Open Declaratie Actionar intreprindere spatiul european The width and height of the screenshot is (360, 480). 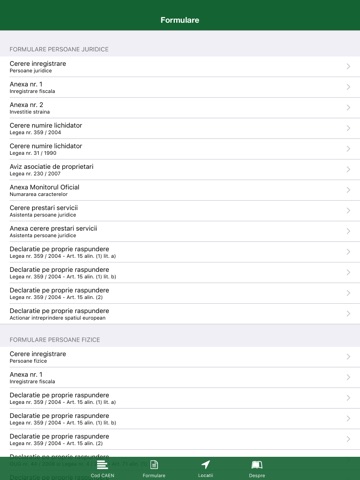pos(180,314)
